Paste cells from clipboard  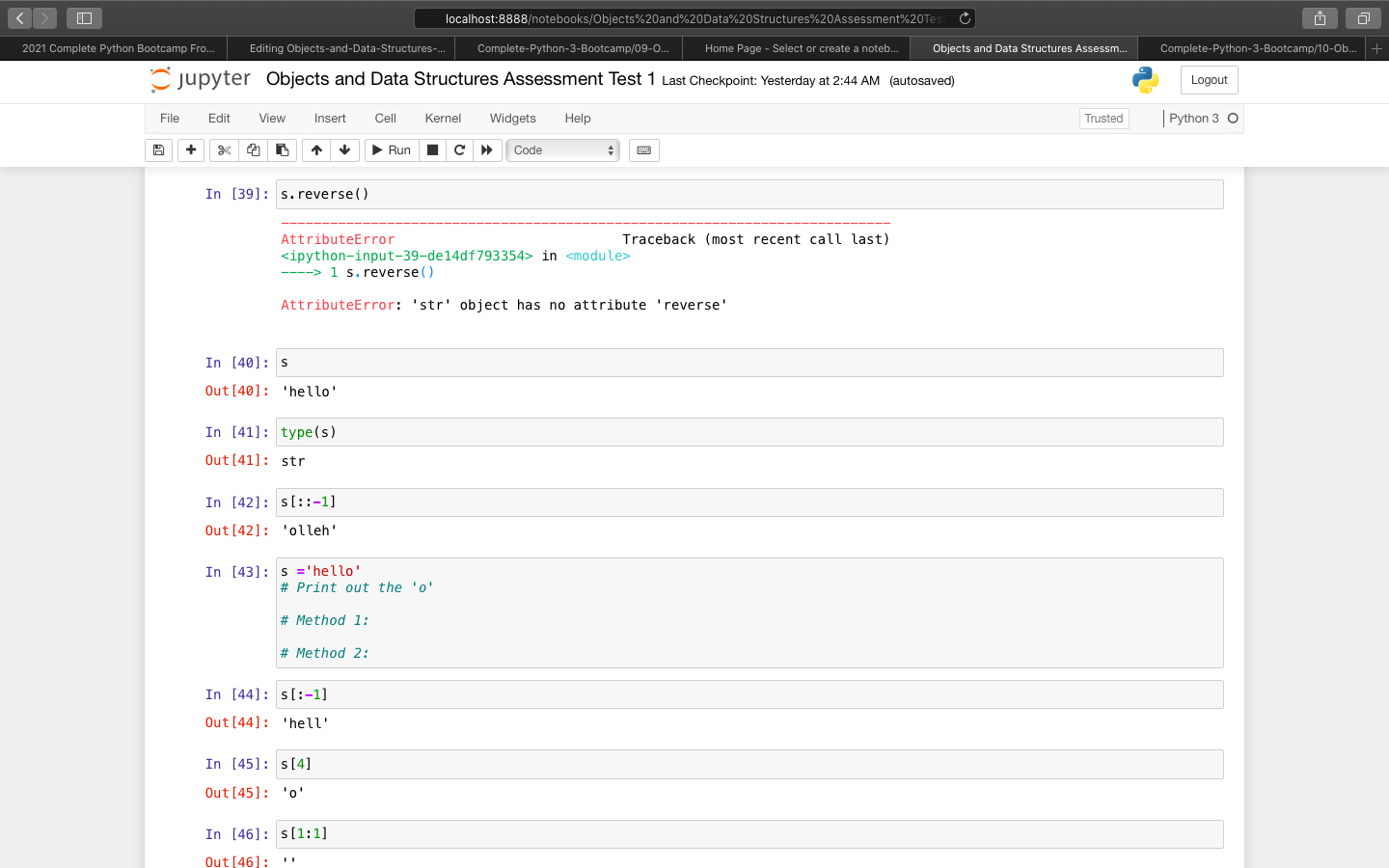coord(281,150)
